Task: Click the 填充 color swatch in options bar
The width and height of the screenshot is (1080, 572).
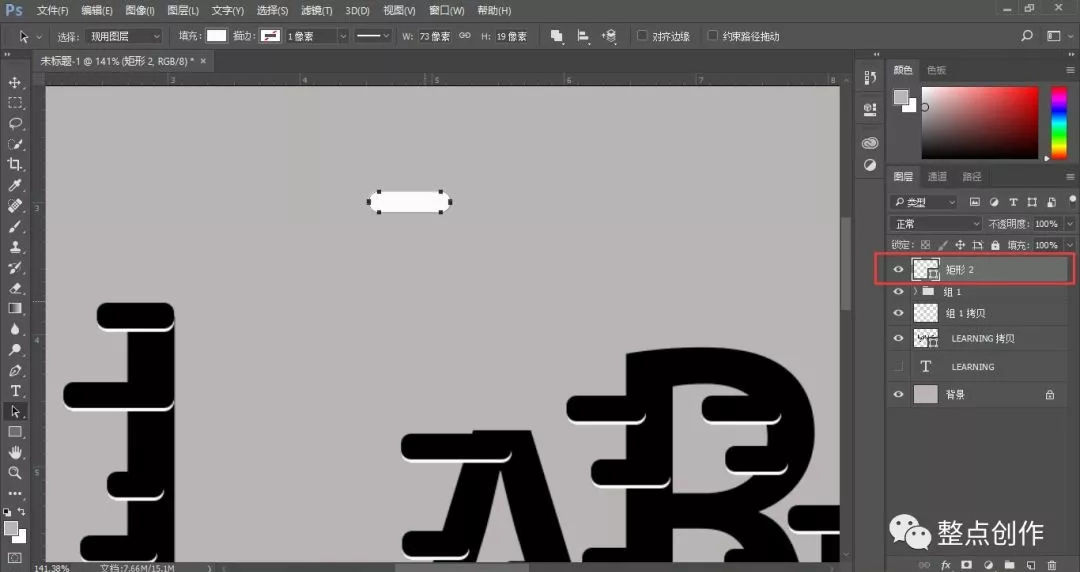Action: pos(216,36)
